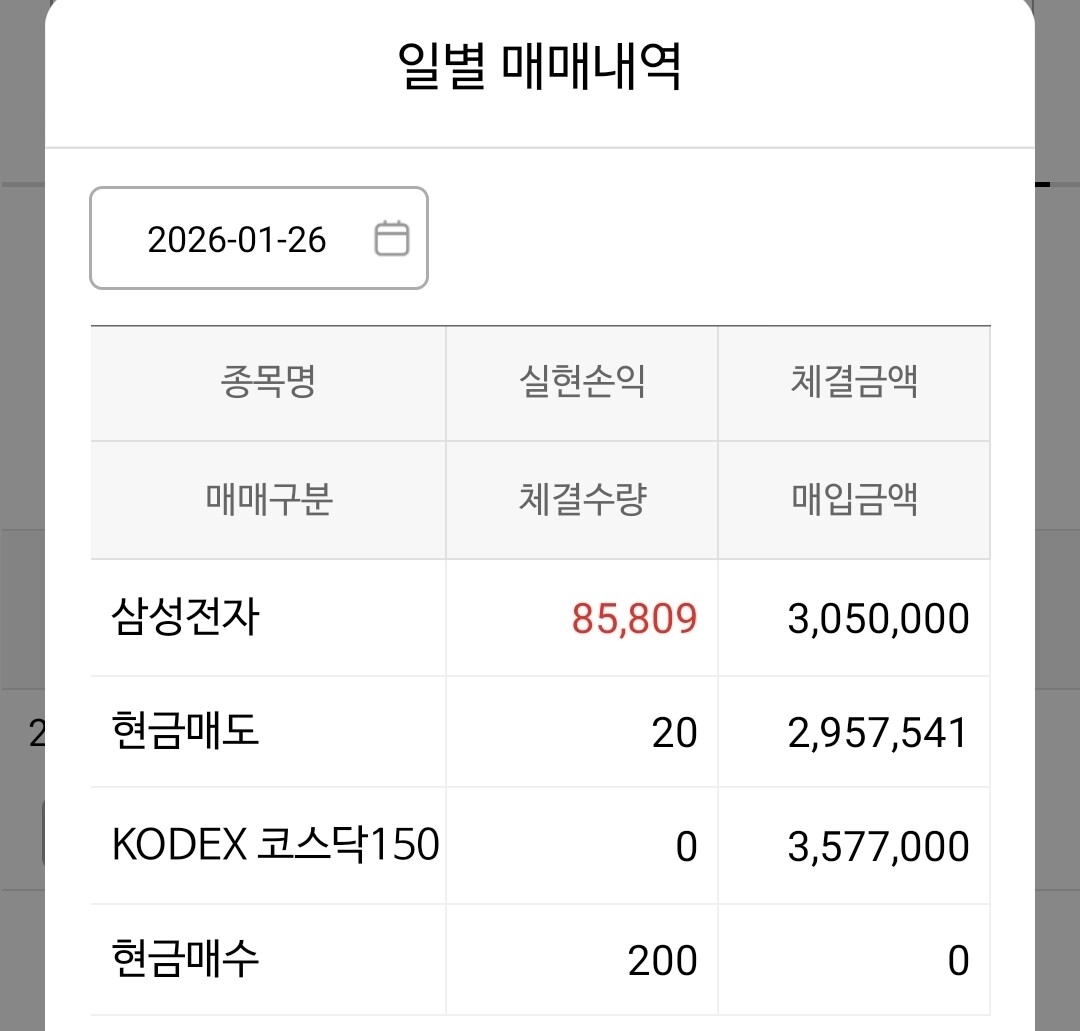Click the red 85,809 profit value
Viewport: 1080px width, 1031px height.
pyautogui.click(x=634, y=619)
